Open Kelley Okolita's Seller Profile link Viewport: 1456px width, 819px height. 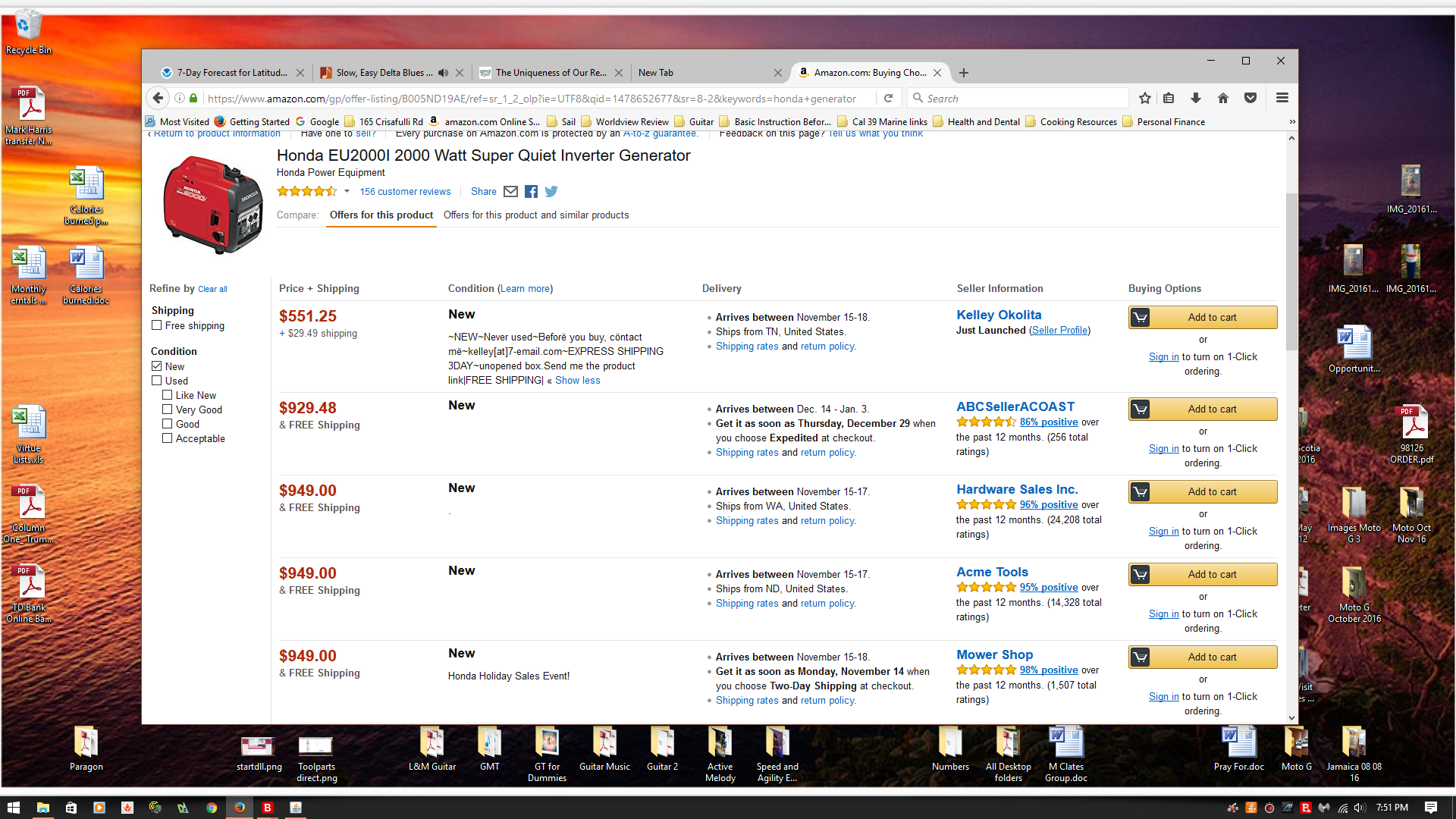tap(1059, 331)
